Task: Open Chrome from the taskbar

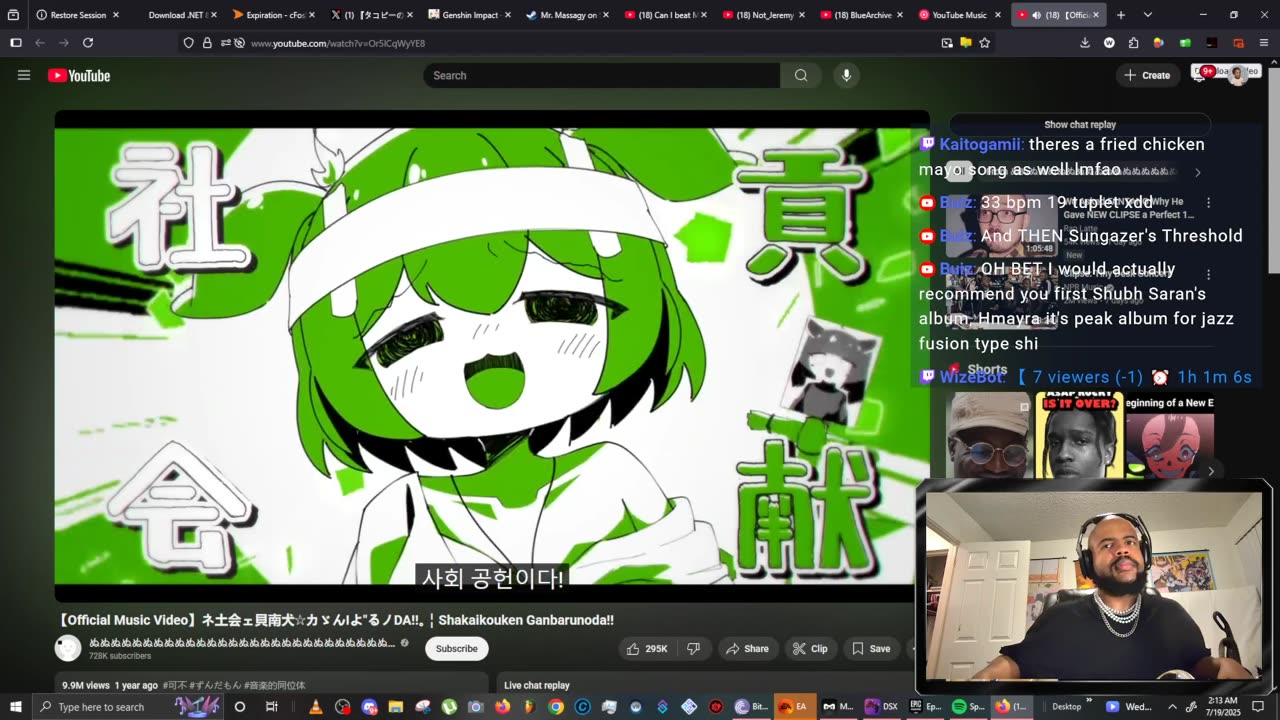Action: 556,707
